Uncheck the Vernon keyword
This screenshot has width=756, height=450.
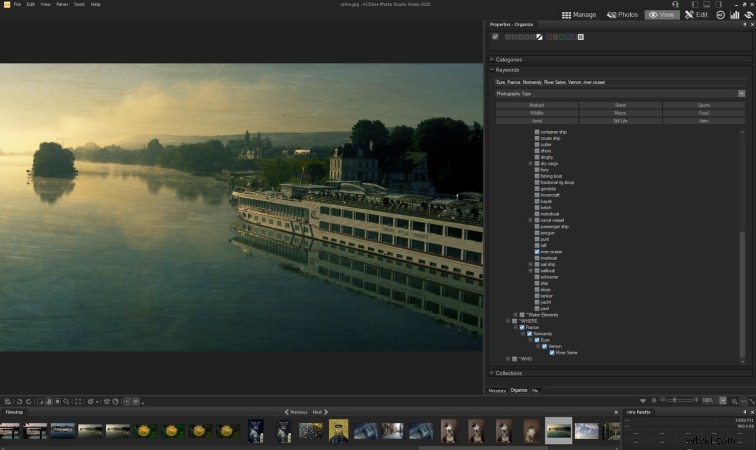544,346
